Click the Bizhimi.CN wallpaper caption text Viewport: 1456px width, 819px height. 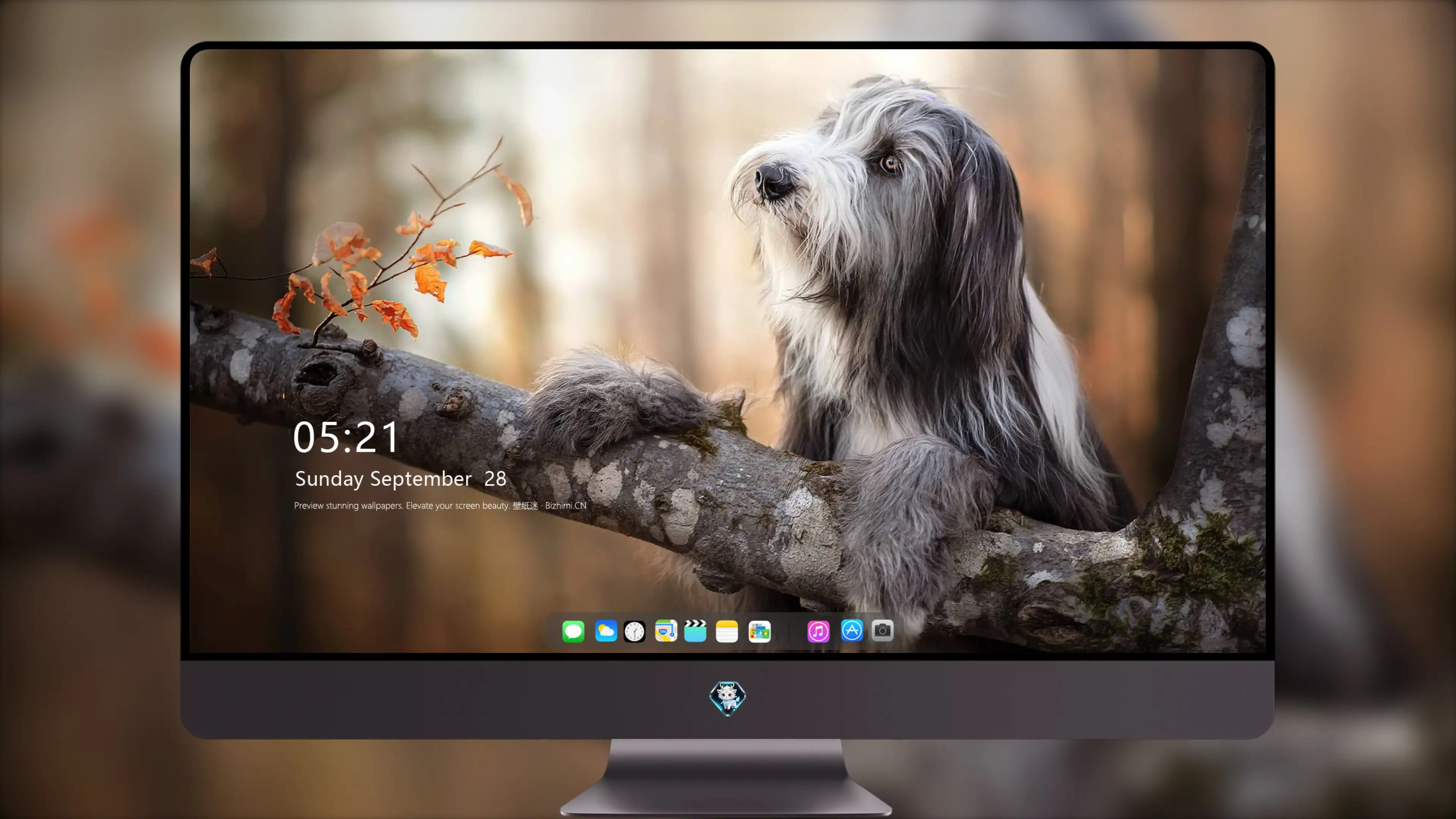tap(440, 506)
